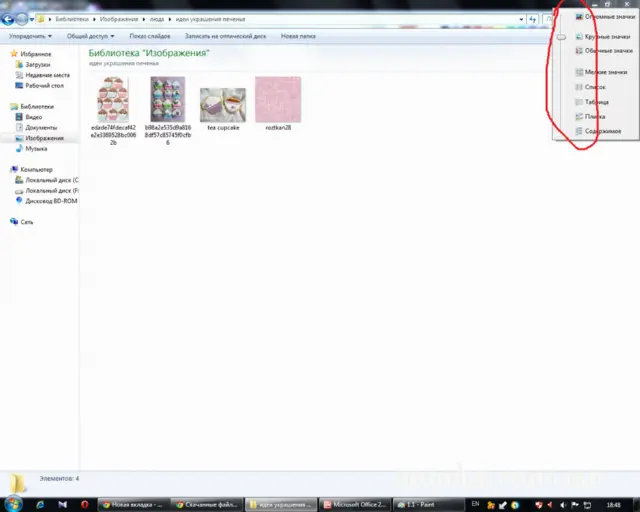Open Недавние места in the sidebar
This screenshot has width=640, height=512.
click(42, 75)
